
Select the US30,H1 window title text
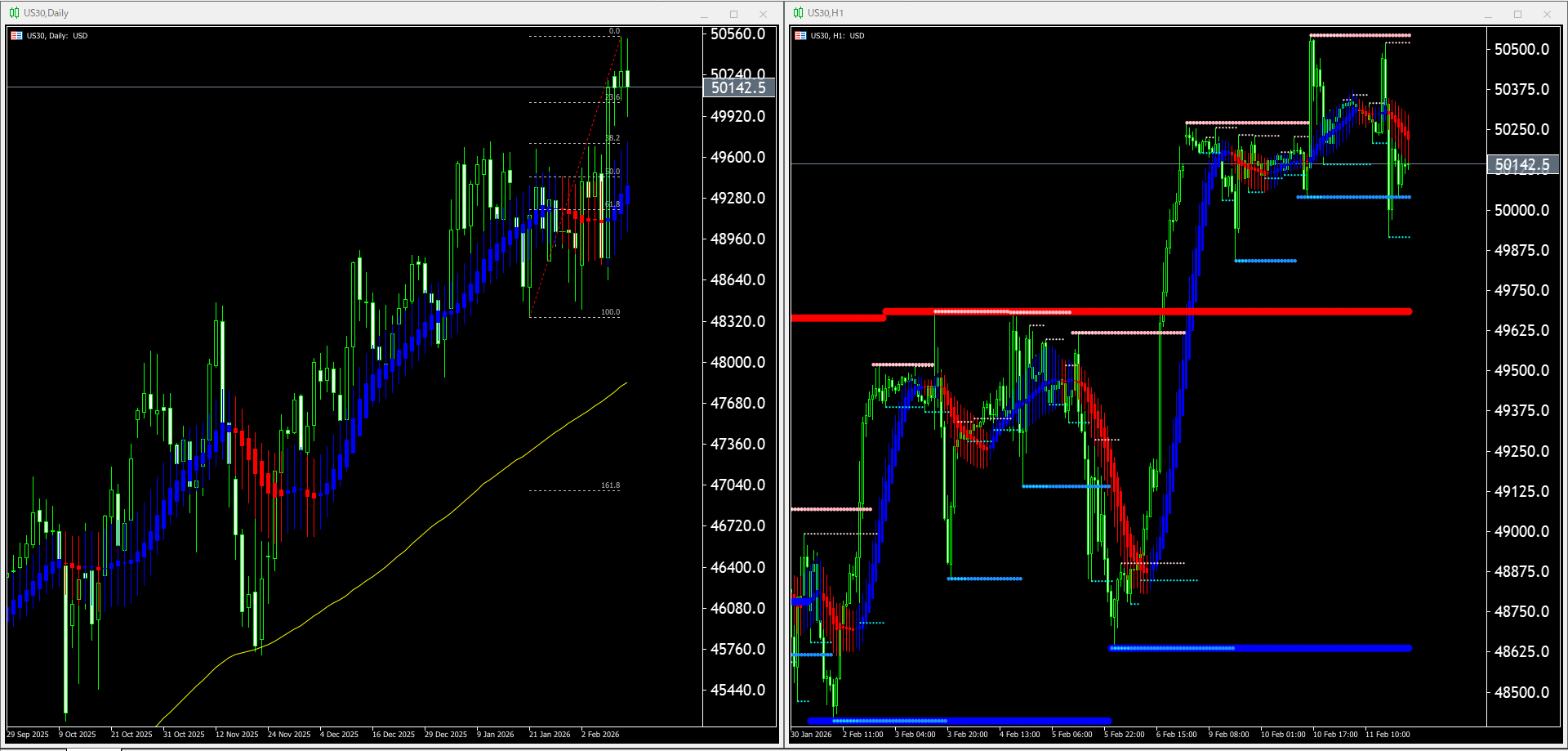pos(826,13)
